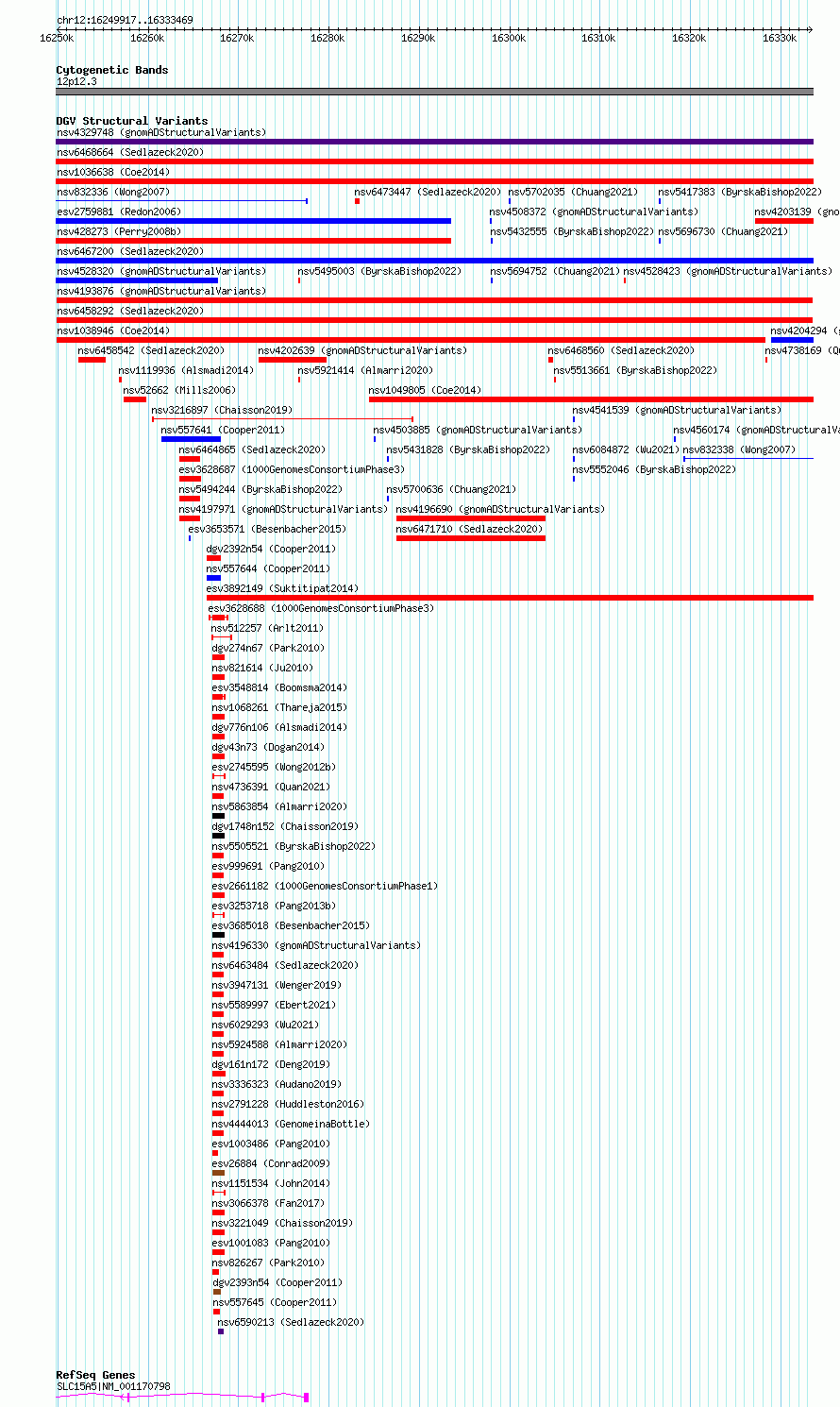Click the nsv832336 (Wong2007) label
The width and height of the screenshot is (840, 1407).
pyautogui.click(x=113, y=192)
